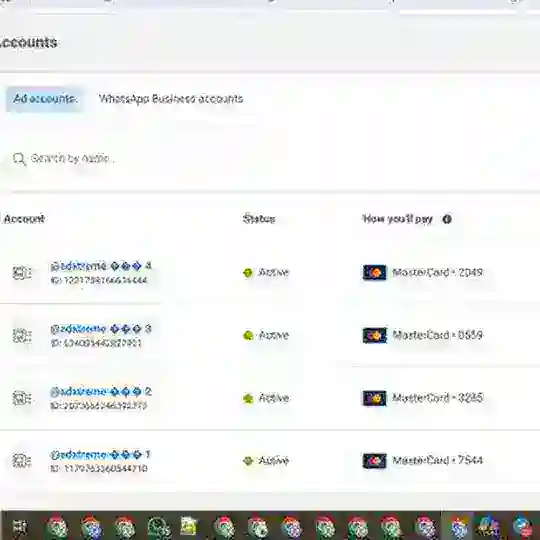
Task: Click the ad account icon beside adxtreme 4
Action: pos(22,273)
